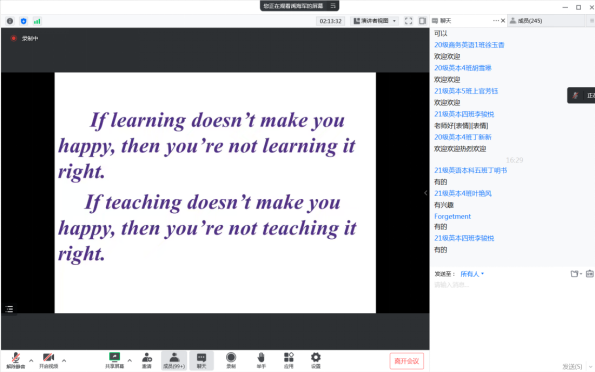Viewport: 595px width, 372px height.
Task: Click the meeting info icon
Action: point(10,21)
